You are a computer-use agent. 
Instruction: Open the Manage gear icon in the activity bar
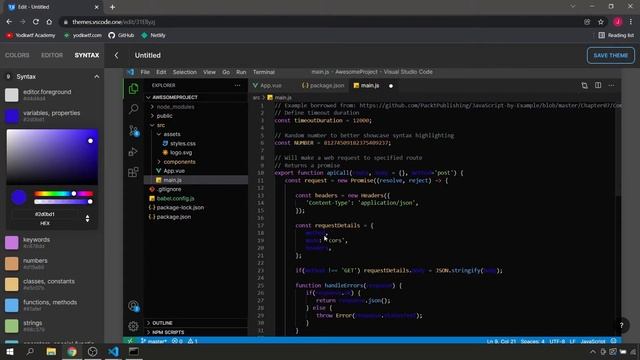[133, 326]
